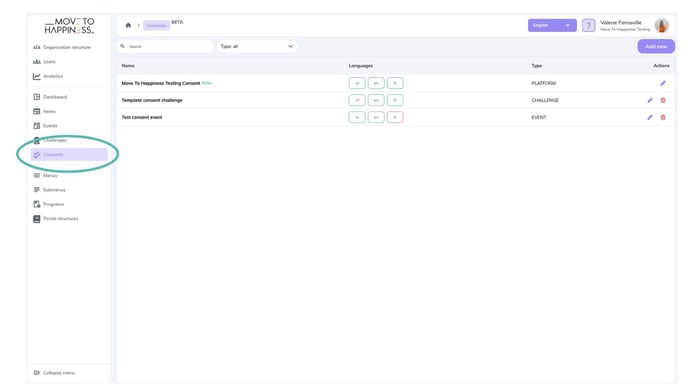Image resolution: width=688 pixels, height=387 pixels.
Task: Click the Name column header
Action: [128, 66]
